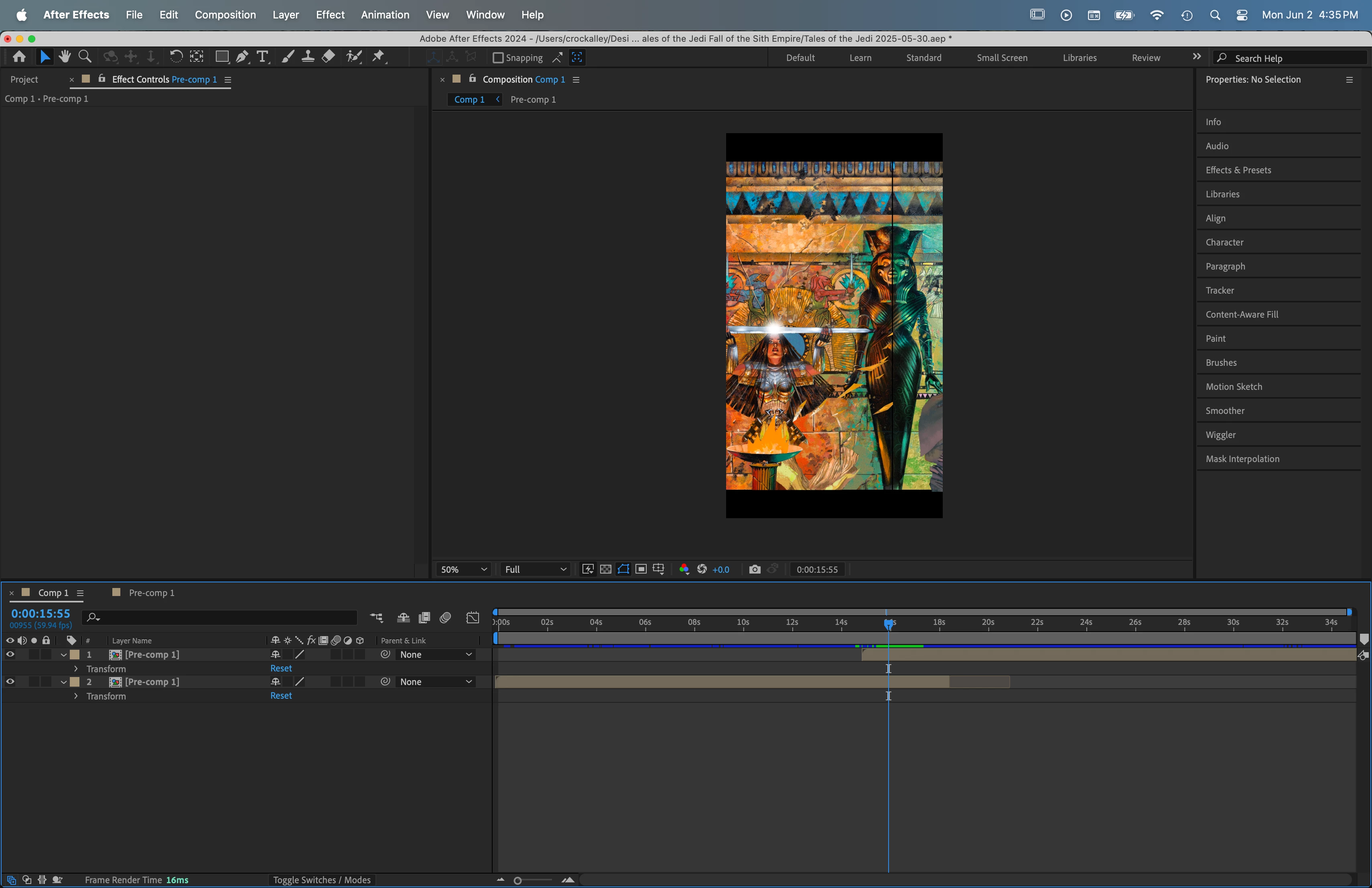Select the Rectangle shape tool
1372x888 pixels.
[x=222, y=57]
